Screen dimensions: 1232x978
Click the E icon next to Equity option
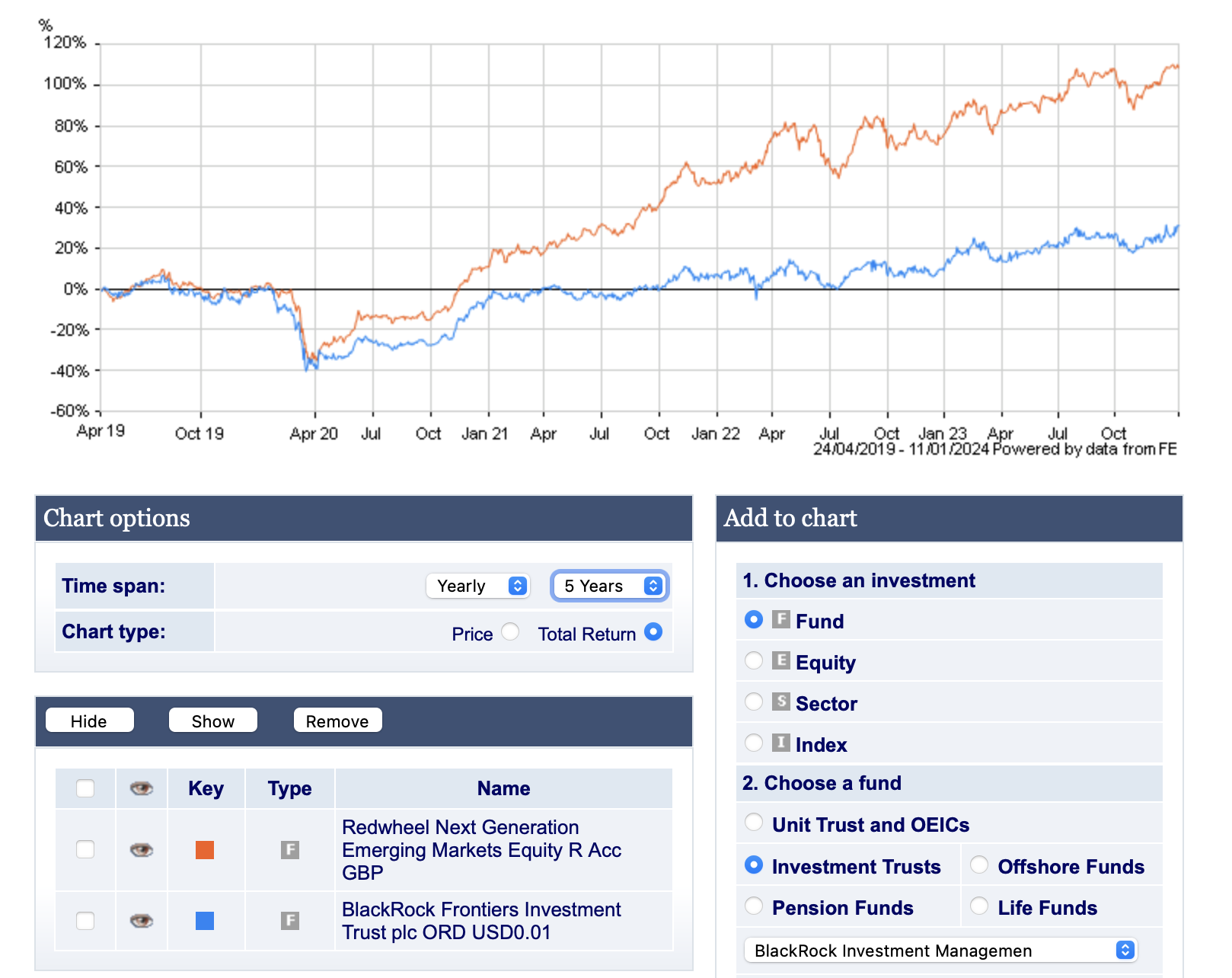pos(781,660)
